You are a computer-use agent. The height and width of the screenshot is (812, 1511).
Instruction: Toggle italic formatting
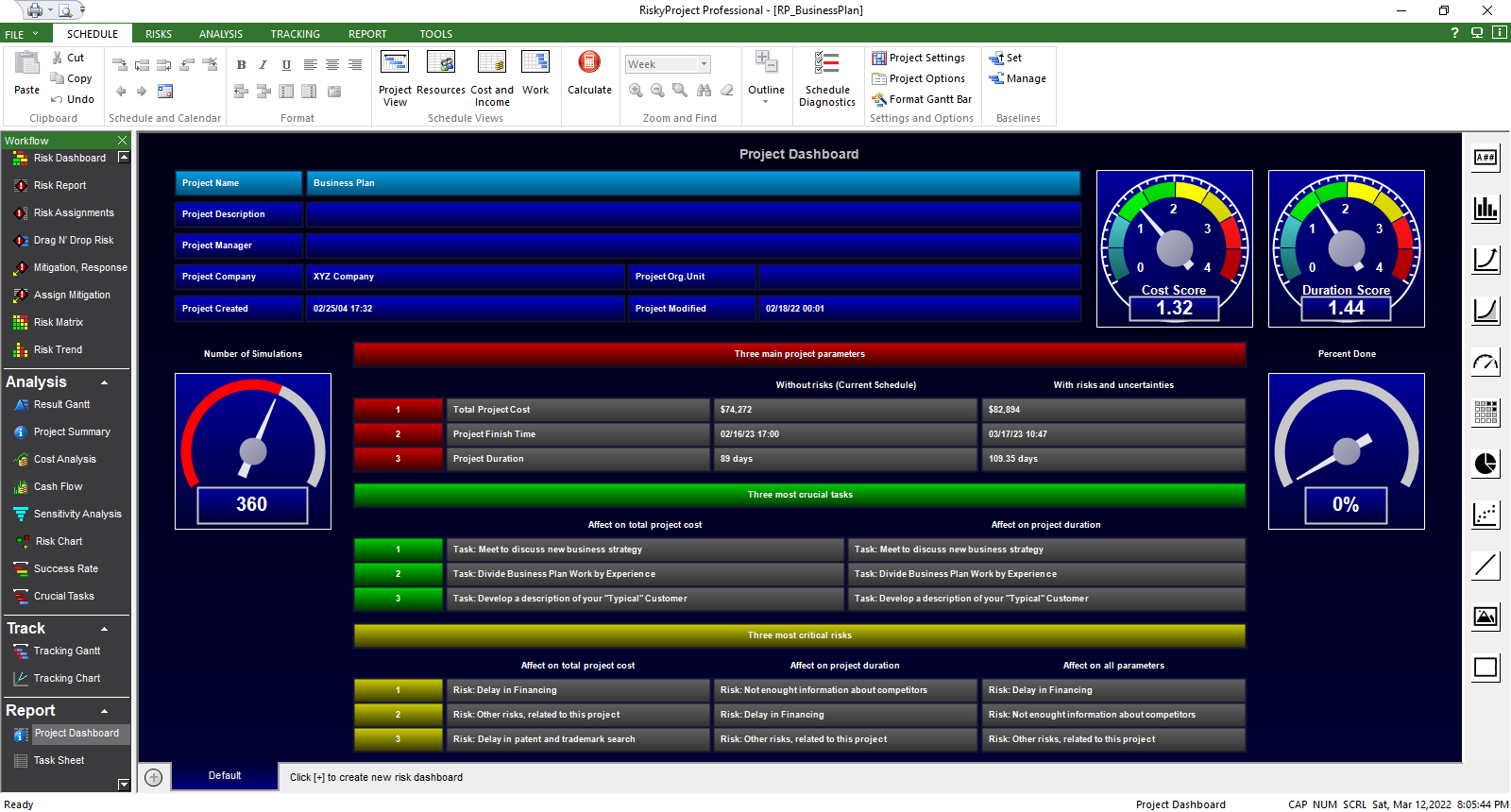point(263,65)
